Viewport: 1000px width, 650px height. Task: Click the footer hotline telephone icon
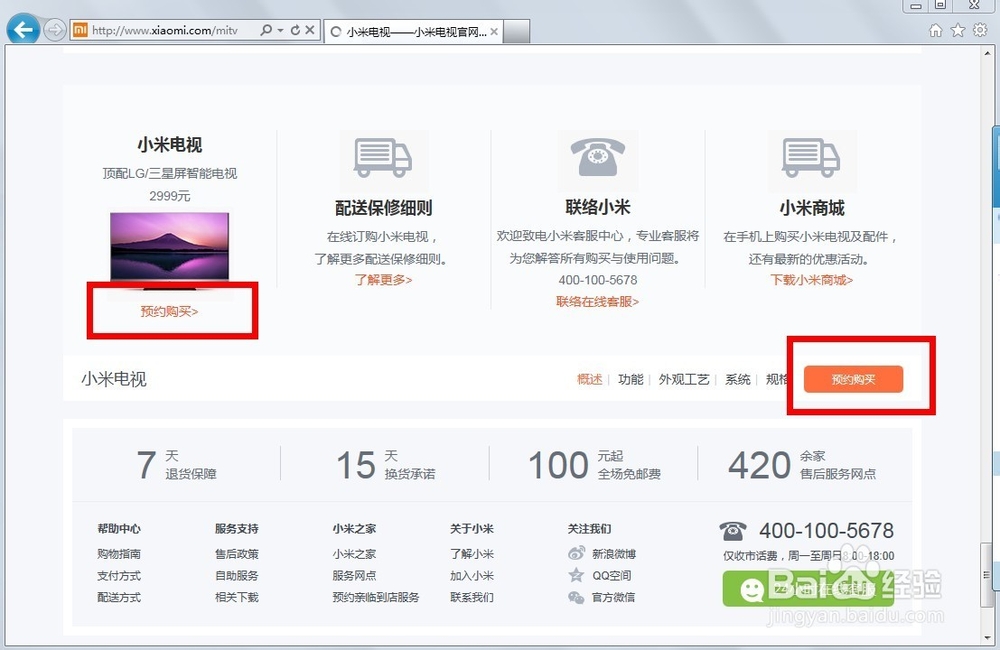click(733, 530)
